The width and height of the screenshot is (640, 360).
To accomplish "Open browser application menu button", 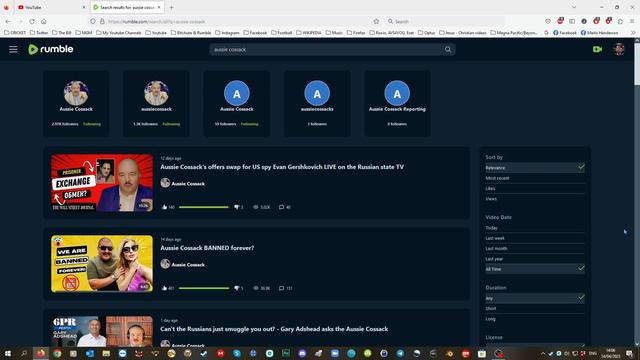I will 632,21.
